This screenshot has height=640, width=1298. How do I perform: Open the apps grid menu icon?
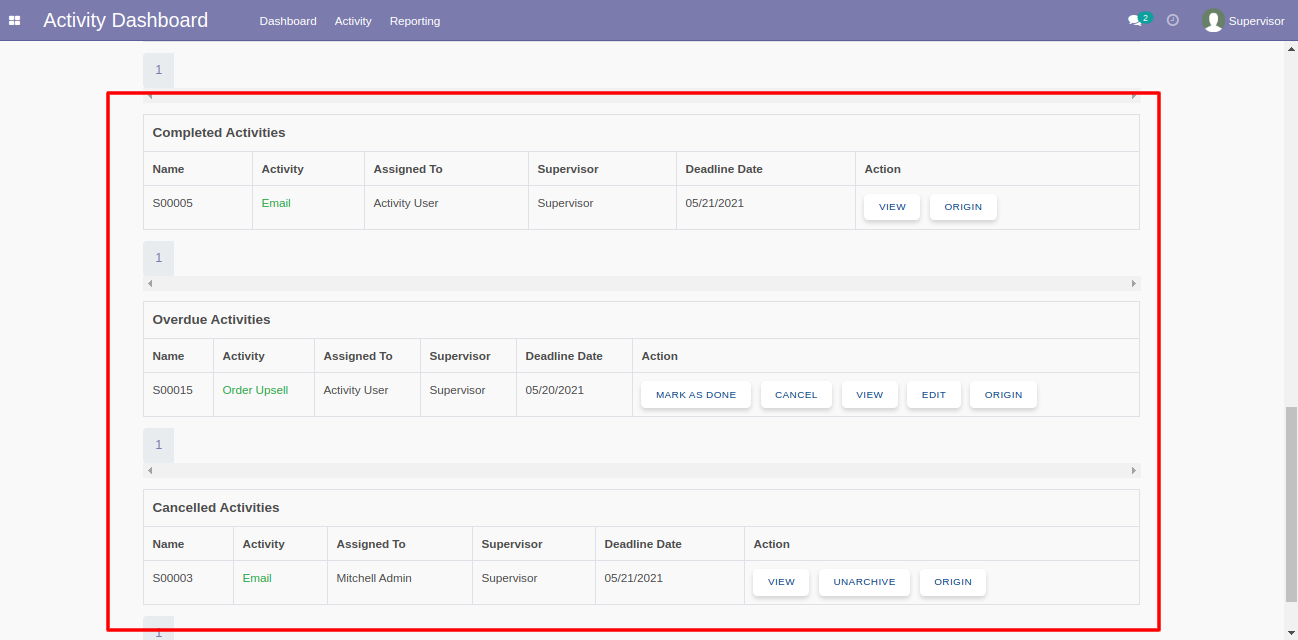15,20
